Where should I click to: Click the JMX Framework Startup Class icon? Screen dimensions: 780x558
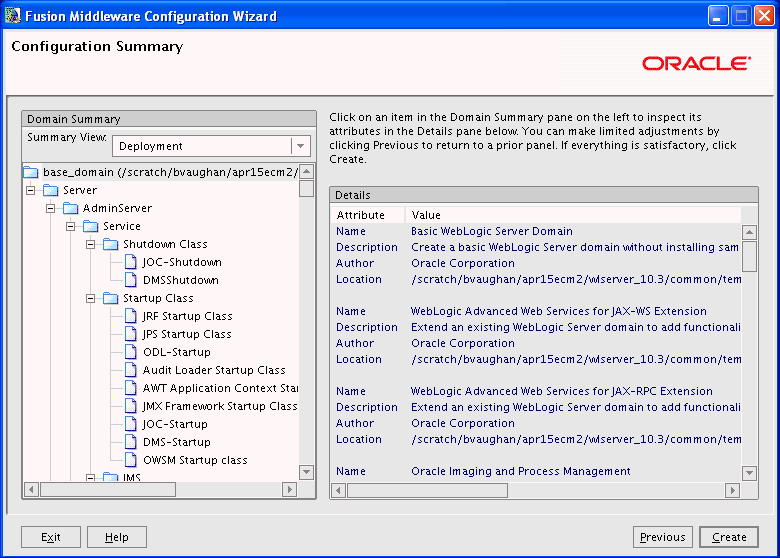pos(131,406)
